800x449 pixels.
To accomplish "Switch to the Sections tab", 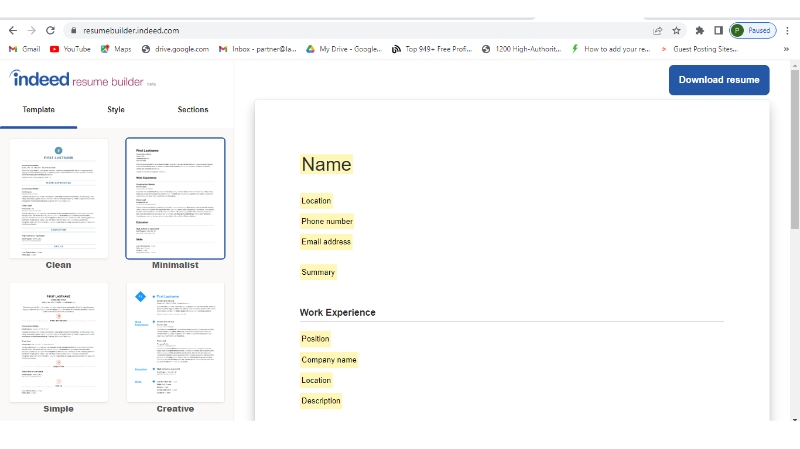I will [193, 110].
